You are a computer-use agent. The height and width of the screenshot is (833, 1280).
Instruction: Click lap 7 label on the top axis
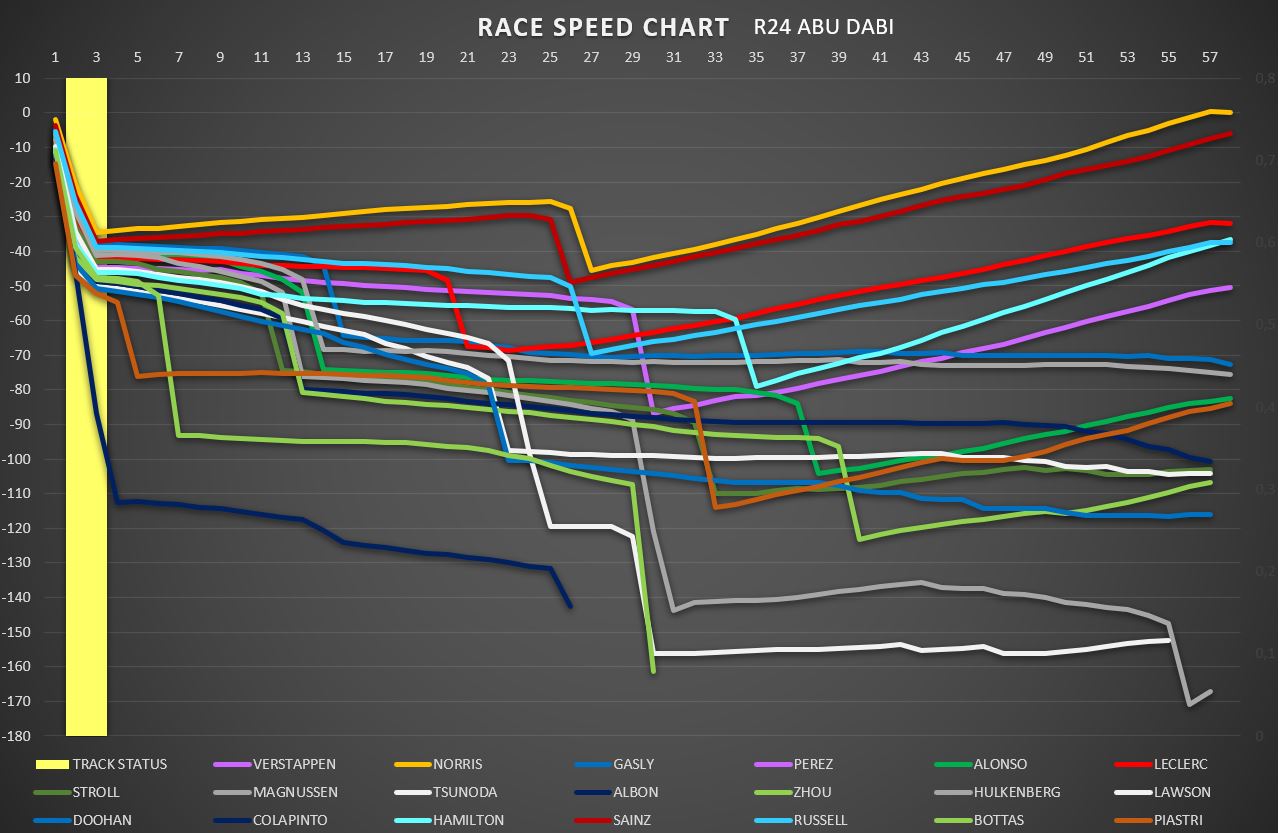pos(179,57)
